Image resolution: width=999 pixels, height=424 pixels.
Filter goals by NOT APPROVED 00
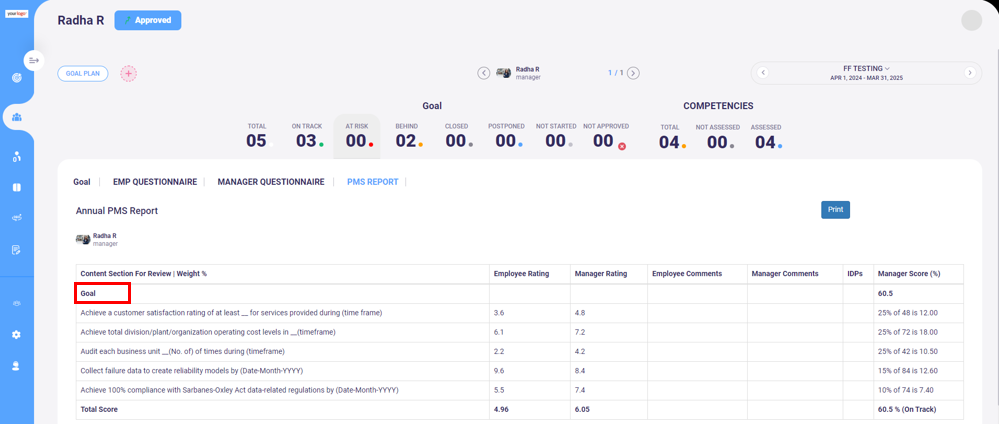click(x=606, y=136)
